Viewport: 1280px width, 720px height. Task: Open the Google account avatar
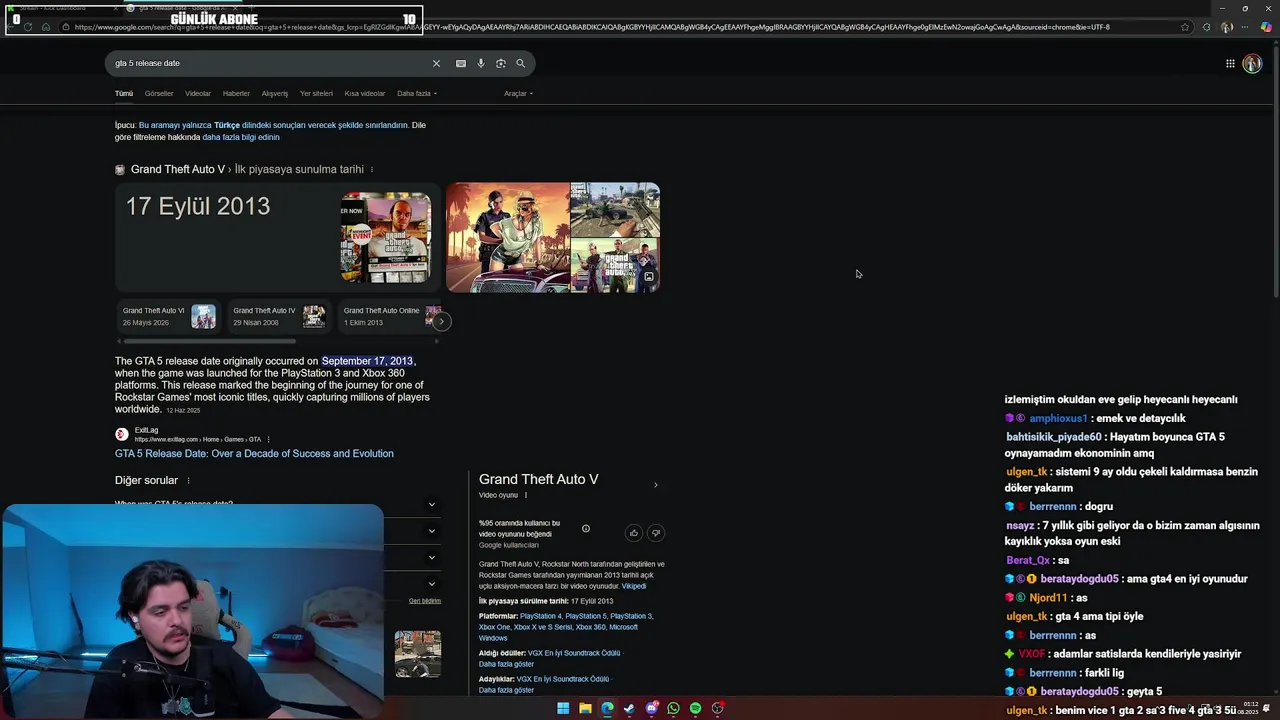tap(1252, 63)
